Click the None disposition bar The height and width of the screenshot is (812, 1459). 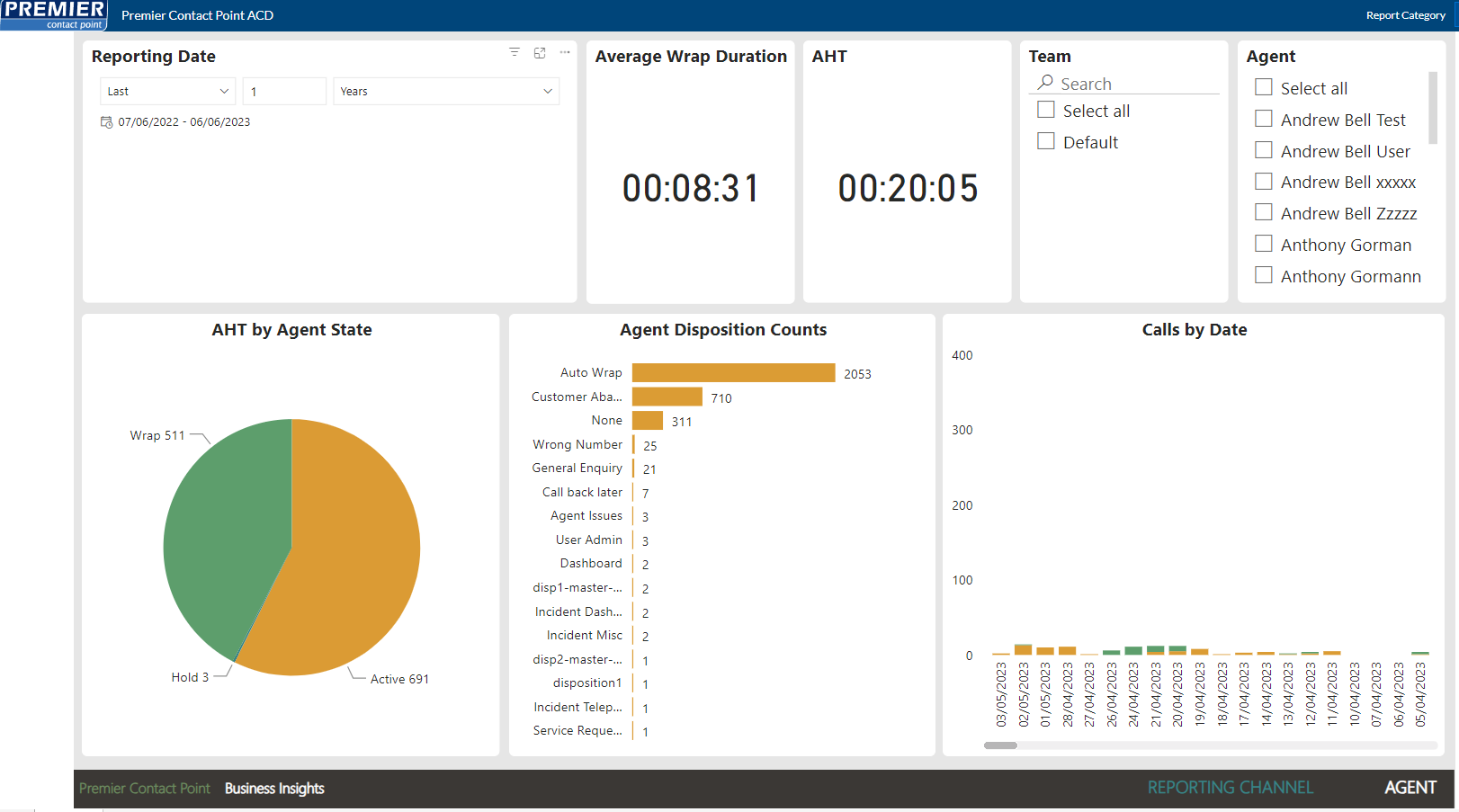[648, 421]
